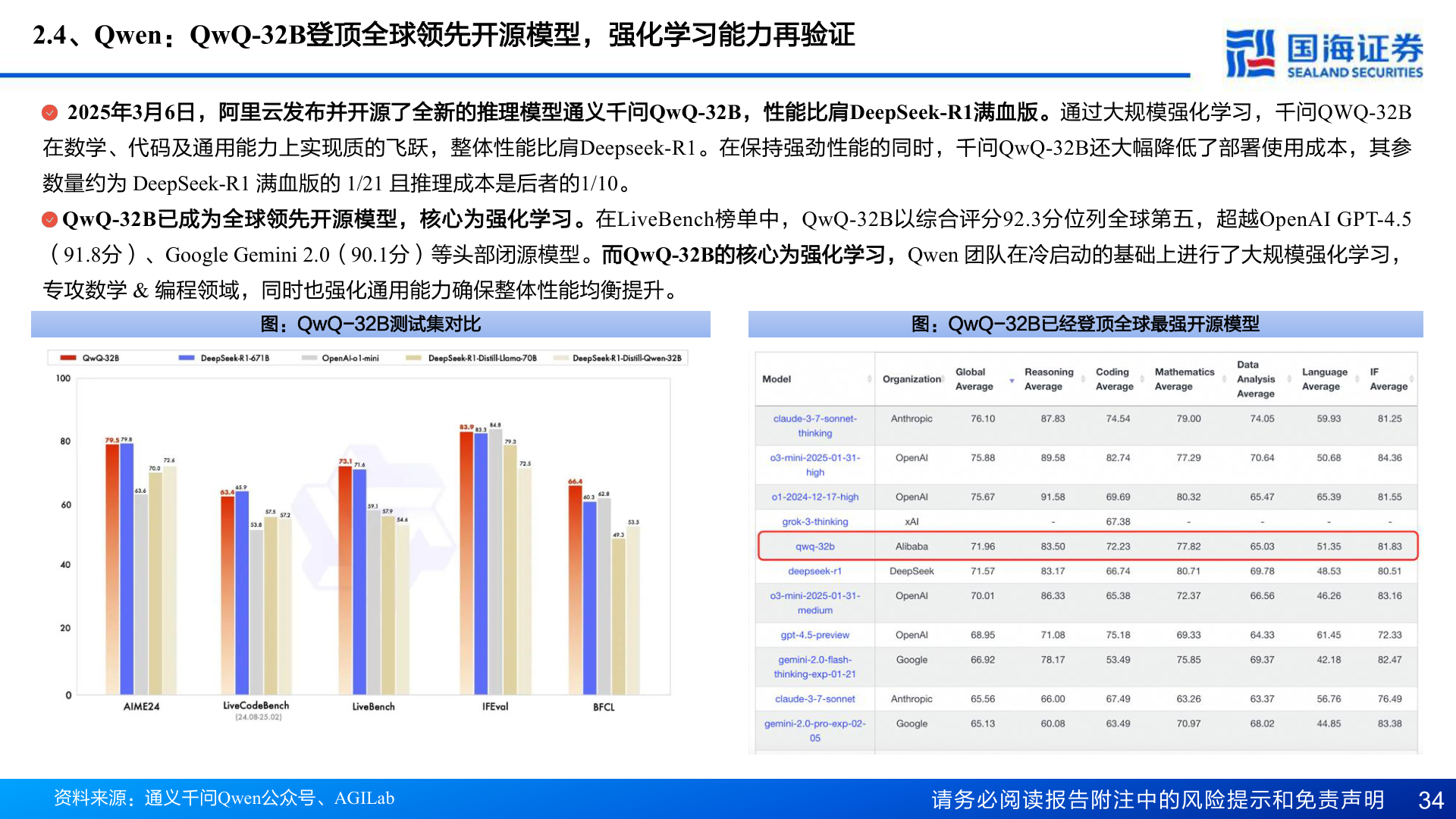The height and width of the screenshot is (819, 1456).
Task: Click the title QwQ-32B已经登顶全球最强开源模型
Action: click(1085, 325)
